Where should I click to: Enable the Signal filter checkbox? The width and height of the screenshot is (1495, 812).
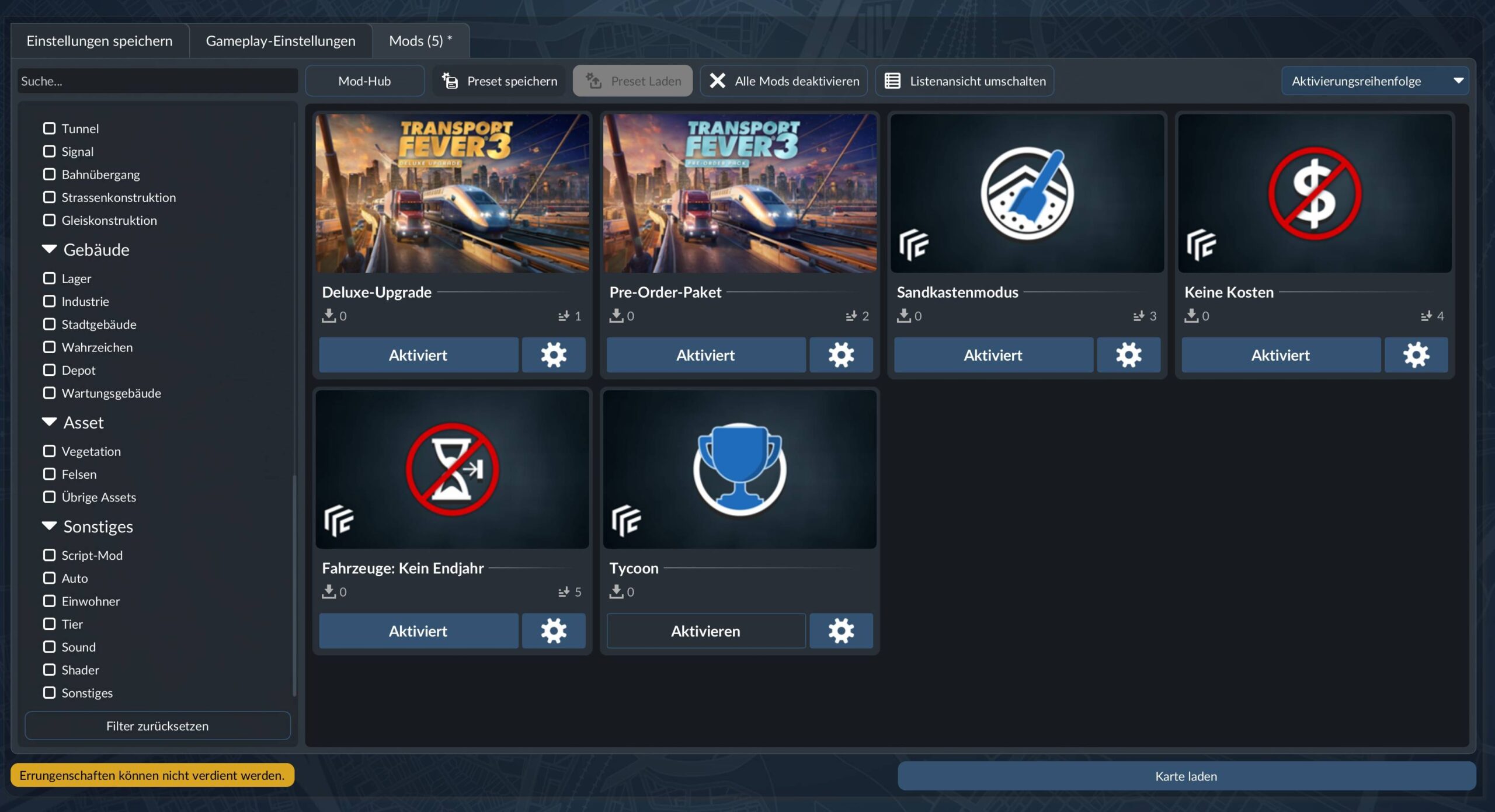point(50,151)
